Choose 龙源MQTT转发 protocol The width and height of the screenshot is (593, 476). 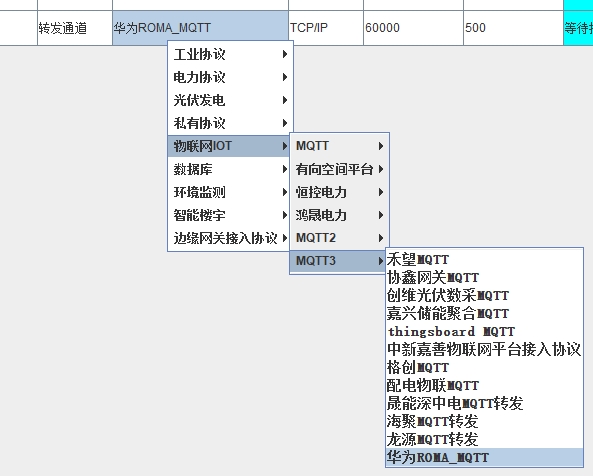pos(484,439)
